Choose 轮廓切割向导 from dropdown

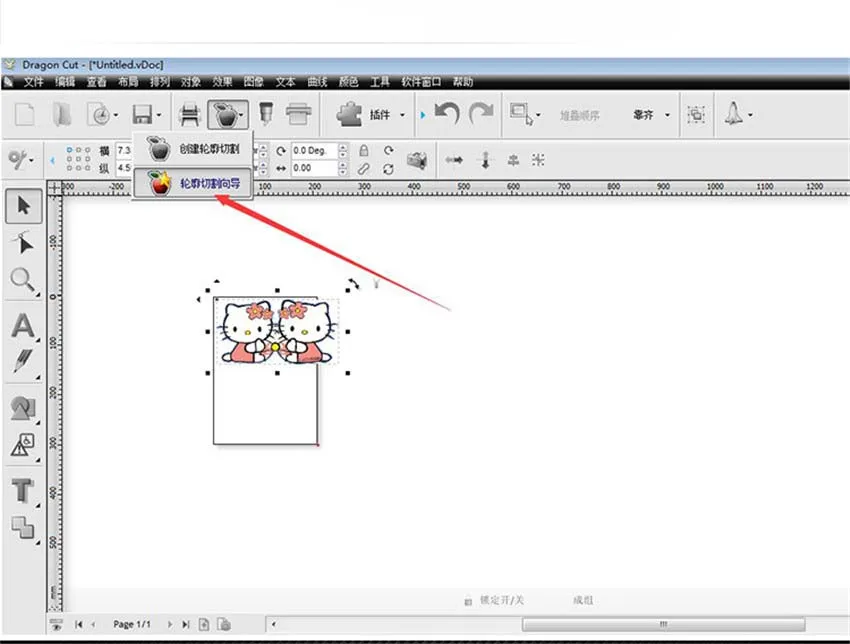click(193, 183)
